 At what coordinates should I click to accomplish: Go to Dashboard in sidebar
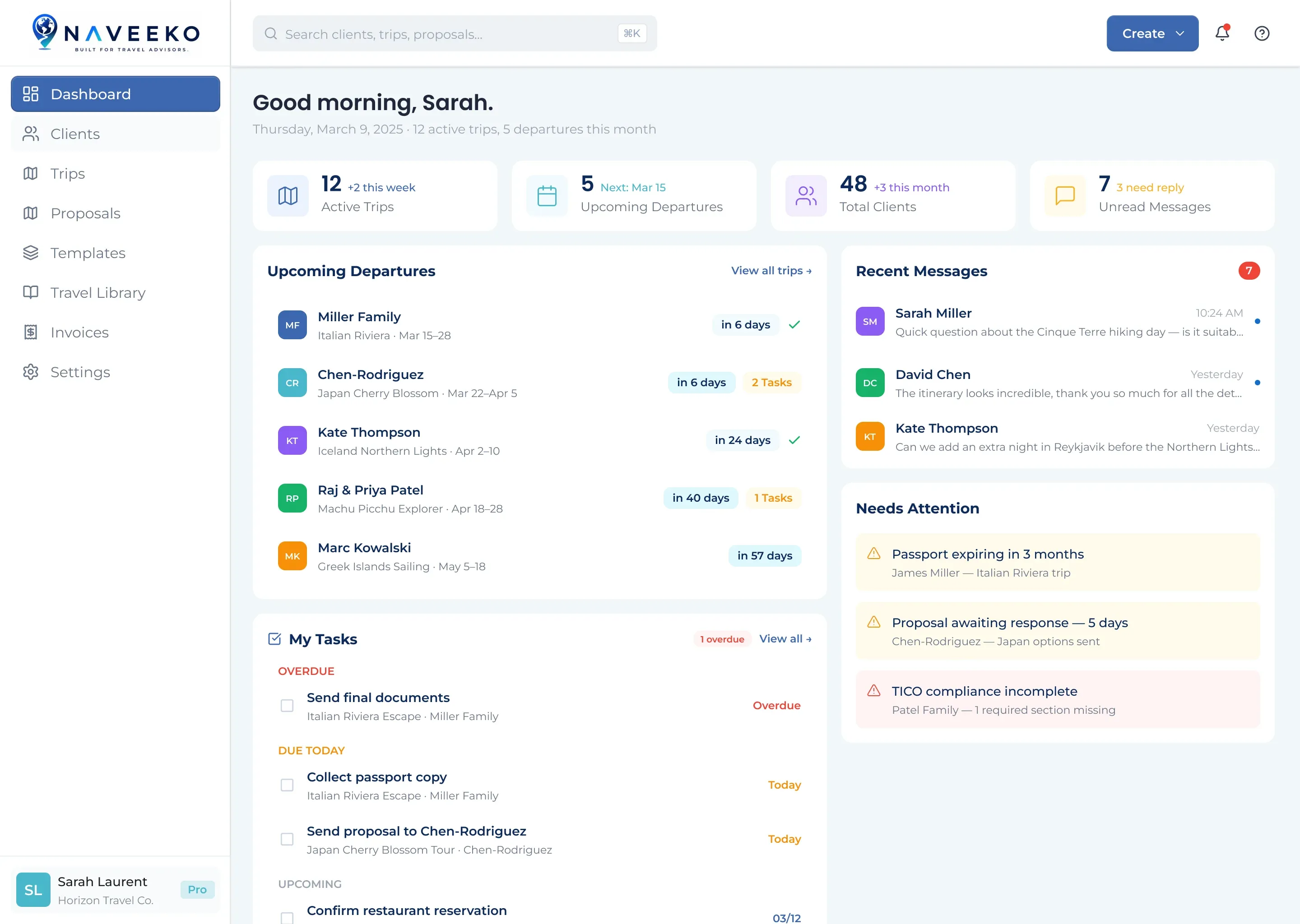(x=116, y=94)
